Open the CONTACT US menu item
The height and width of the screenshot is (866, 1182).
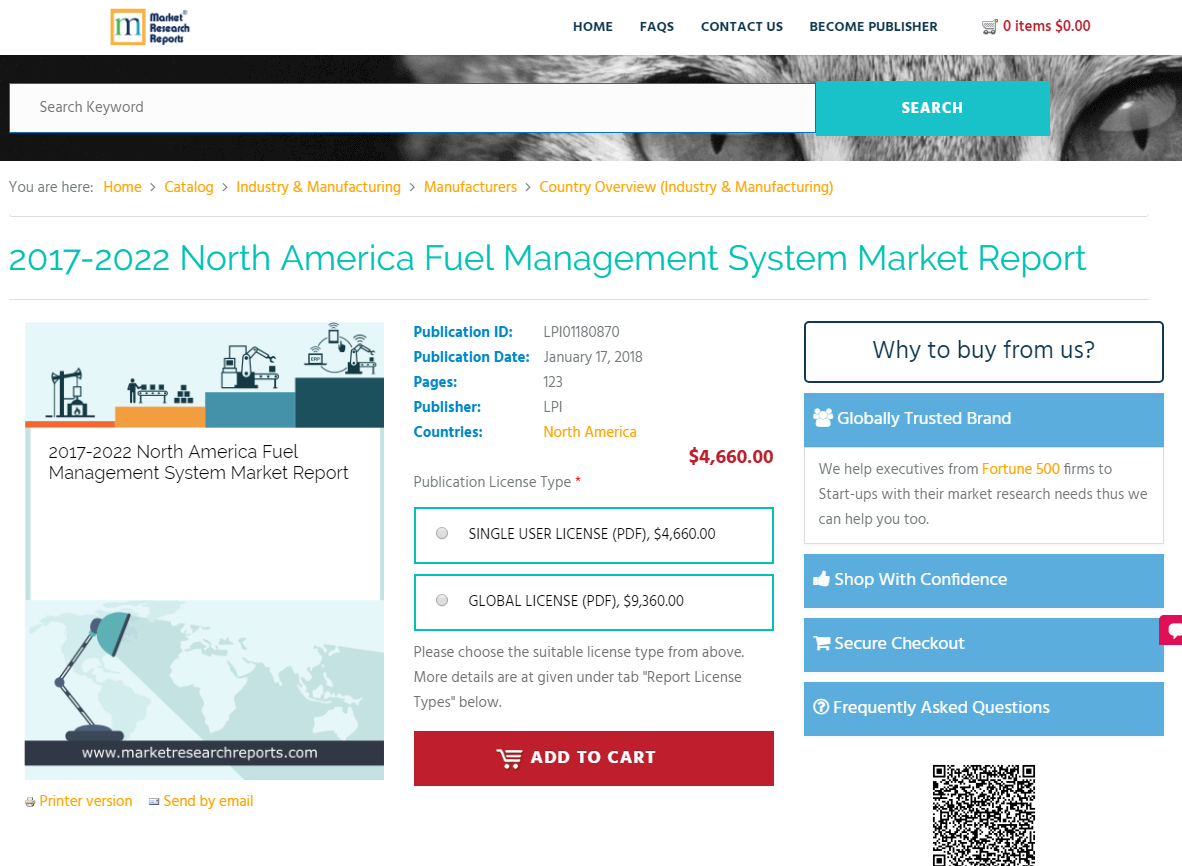point(742,26)
